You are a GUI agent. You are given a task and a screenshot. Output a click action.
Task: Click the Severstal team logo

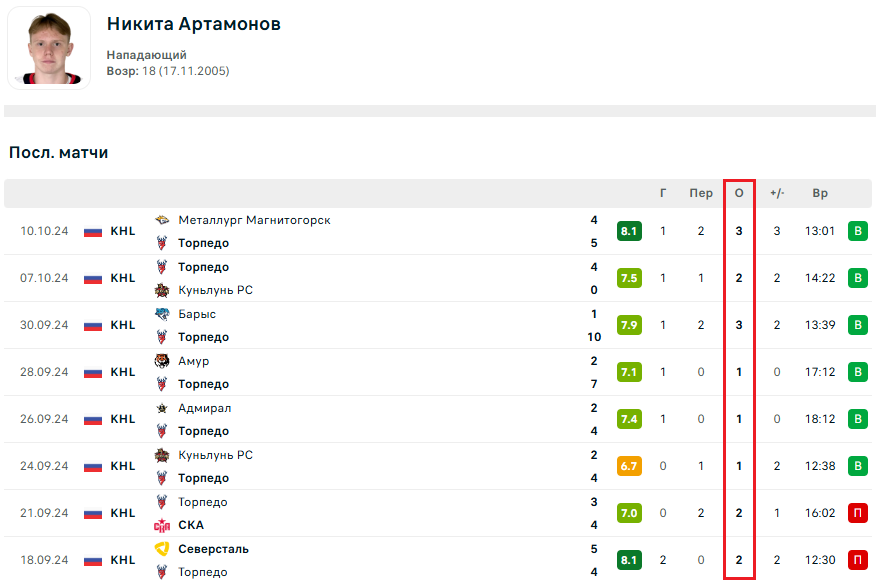click(162, 549)
